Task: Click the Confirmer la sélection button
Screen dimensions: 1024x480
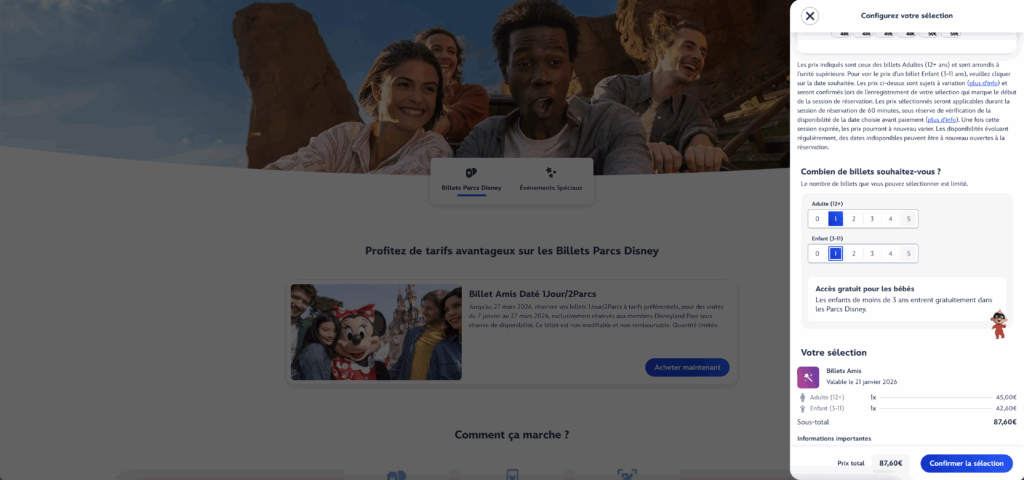Action: (x=967, y=463)
